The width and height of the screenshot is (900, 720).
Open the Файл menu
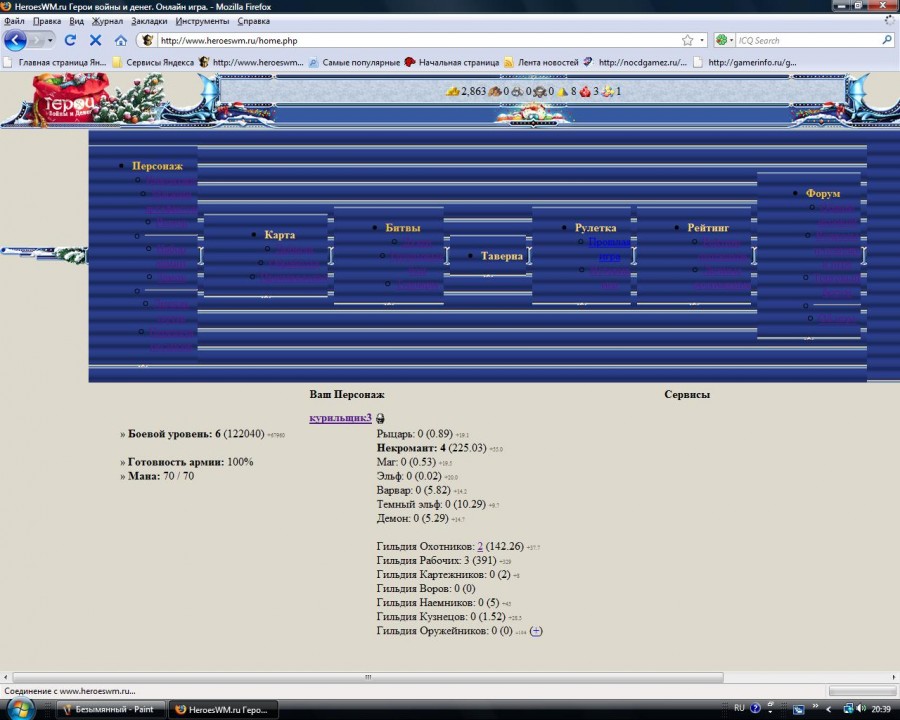coord(14,21)
